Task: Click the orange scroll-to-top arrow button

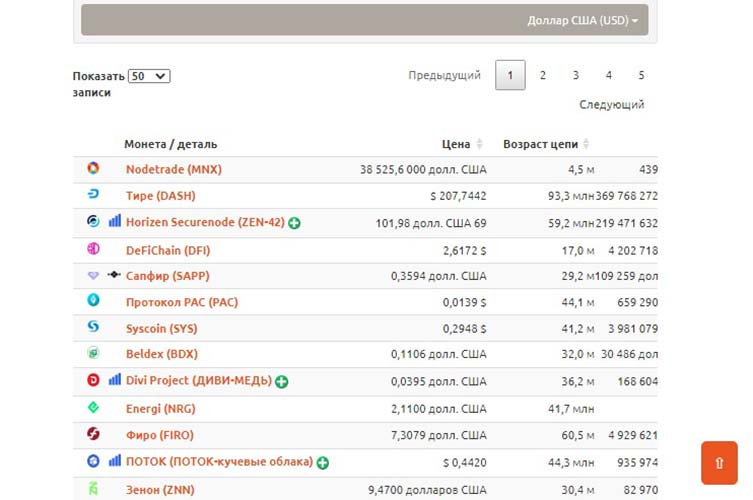Action: pos(719,463)
